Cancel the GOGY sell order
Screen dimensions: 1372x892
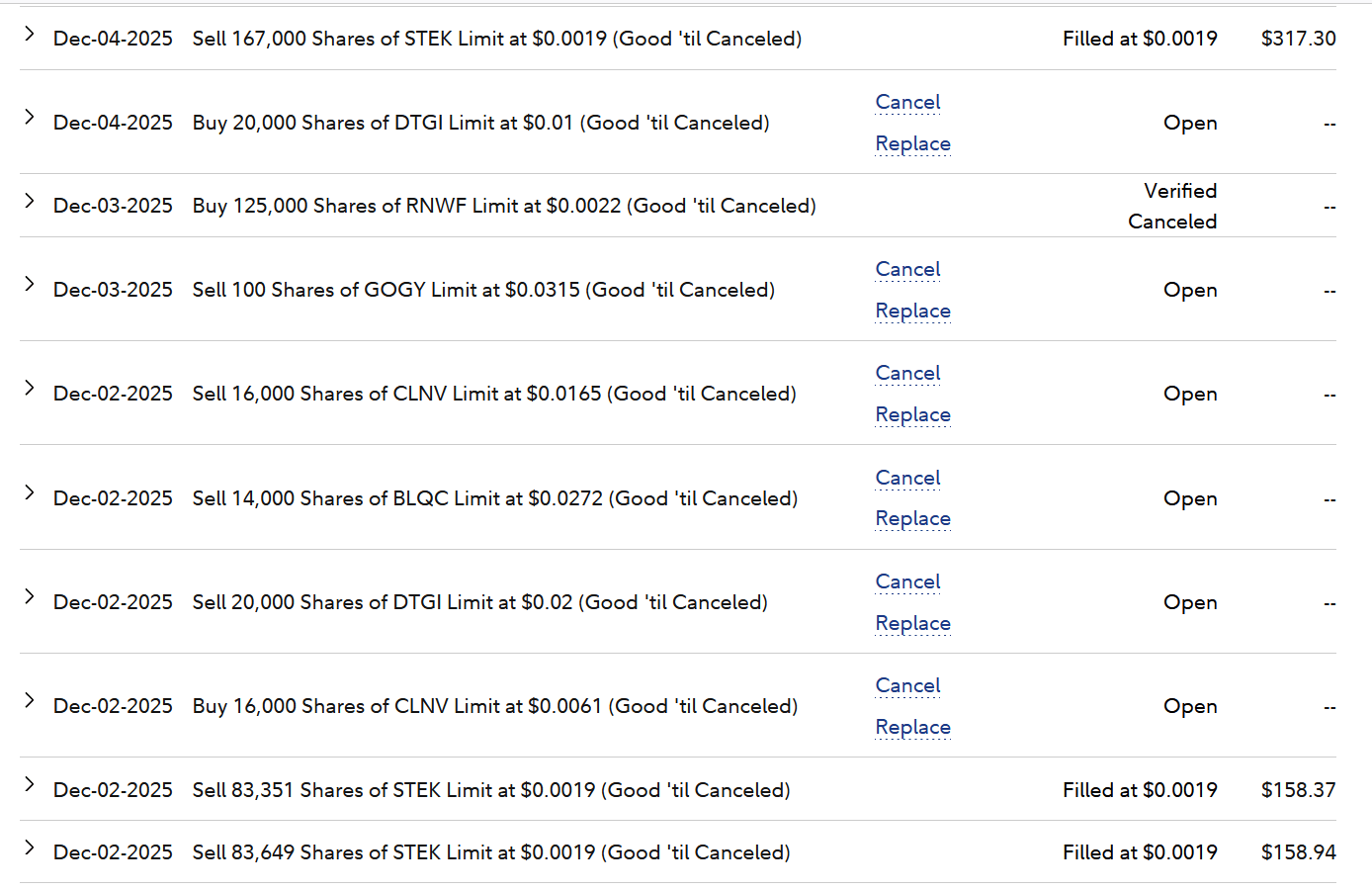pyautogui.click(x=907, y=269)
